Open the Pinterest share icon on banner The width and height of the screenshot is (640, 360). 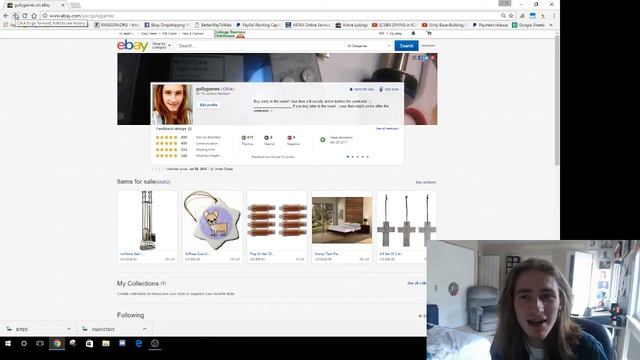(433, 58)
